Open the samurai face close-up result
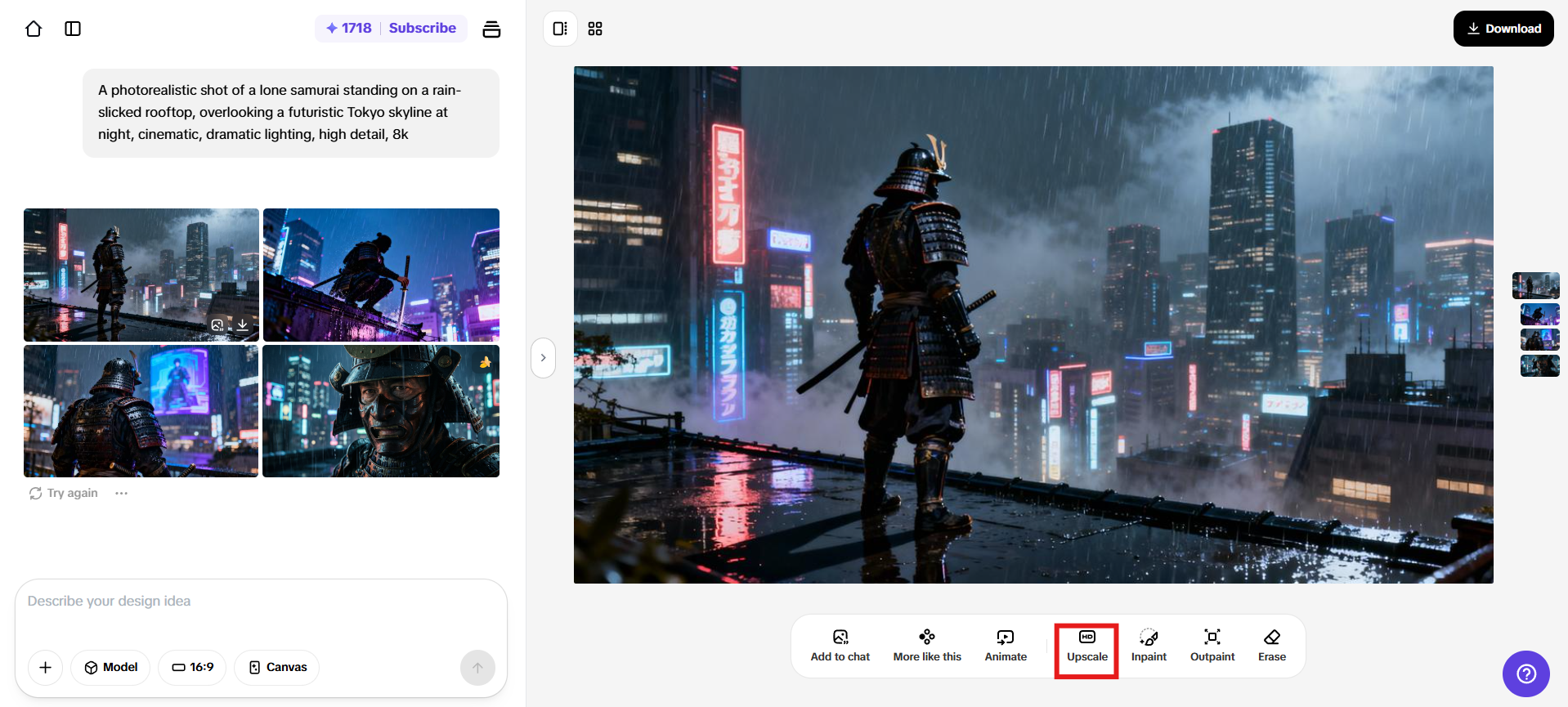 click(x=381, y=411)
